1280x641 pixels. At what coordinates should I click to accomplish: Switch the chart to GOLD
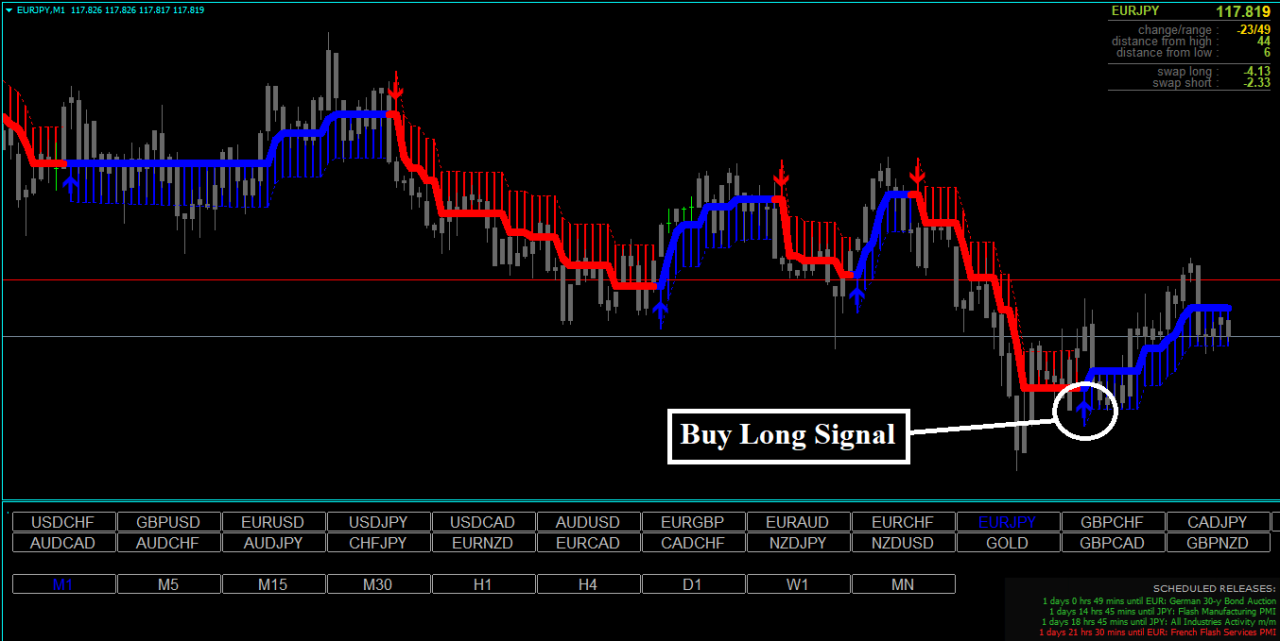pos(1009,543)
